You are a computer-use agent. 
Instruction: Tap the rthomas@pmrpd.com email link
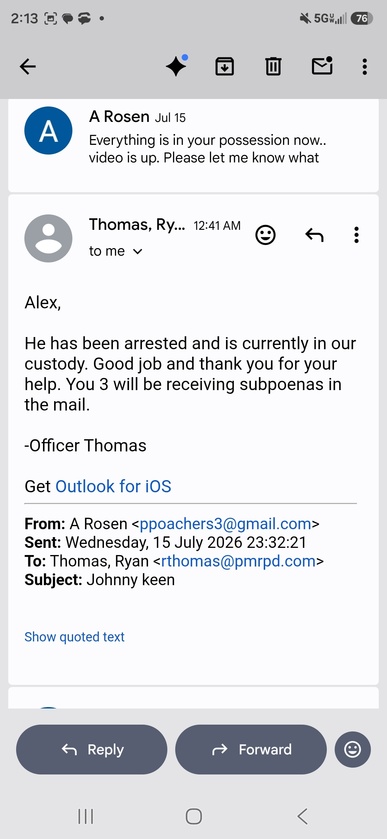238,561
